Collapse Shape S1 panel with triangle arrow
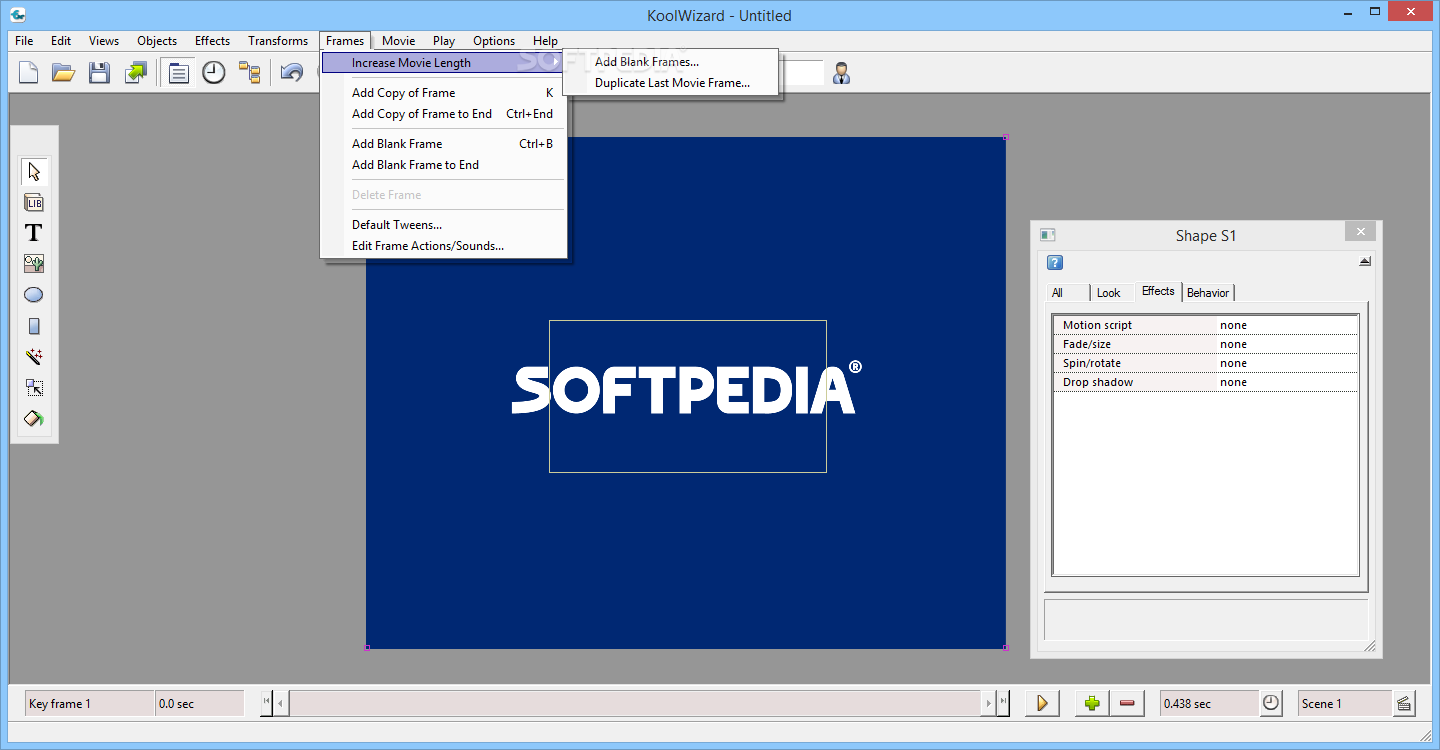 pos(1365,262)
